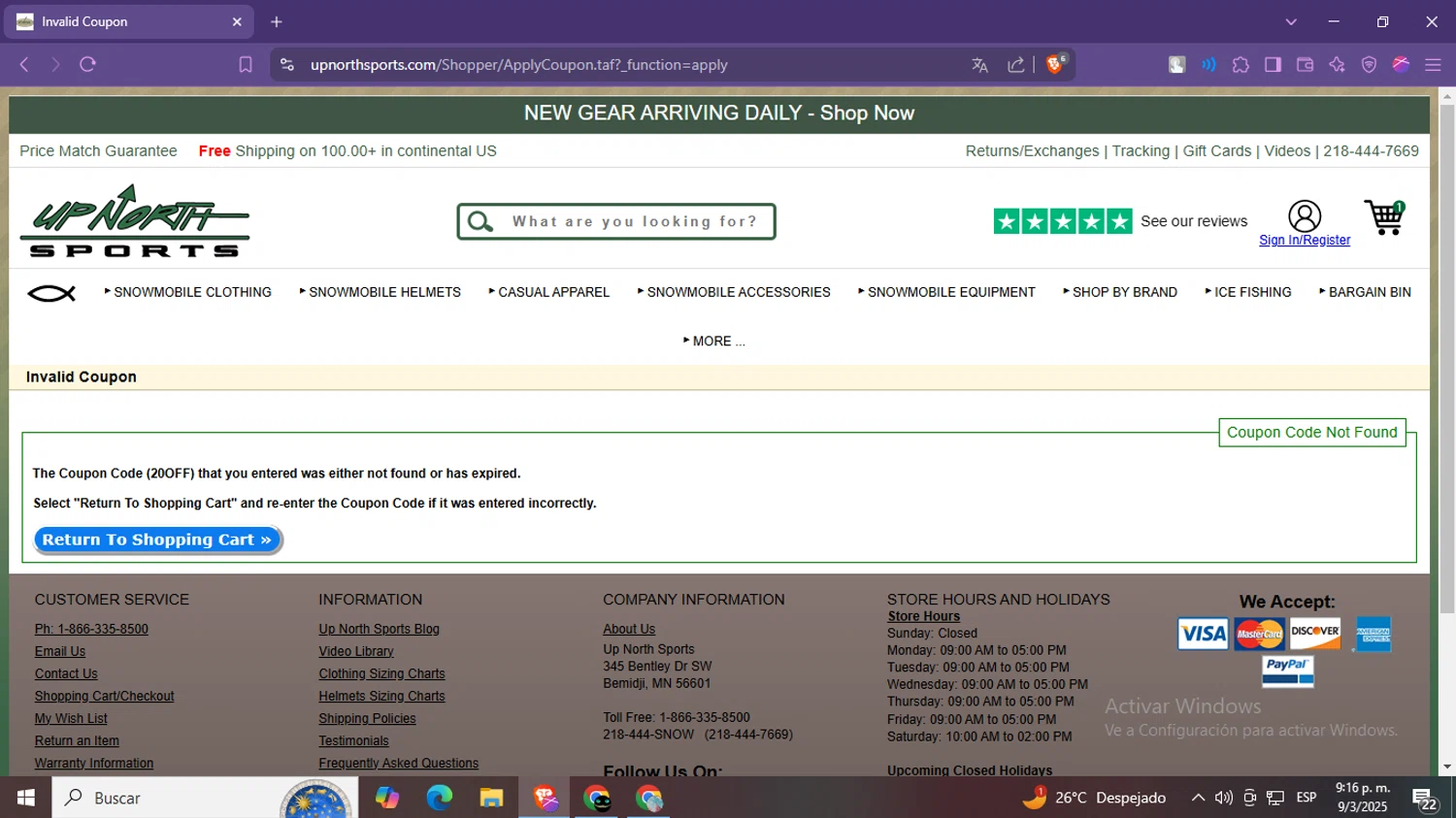Screen dimensions: 1456x818
Task: Open the Brave Wallet icon
Action: (1305, 65)
